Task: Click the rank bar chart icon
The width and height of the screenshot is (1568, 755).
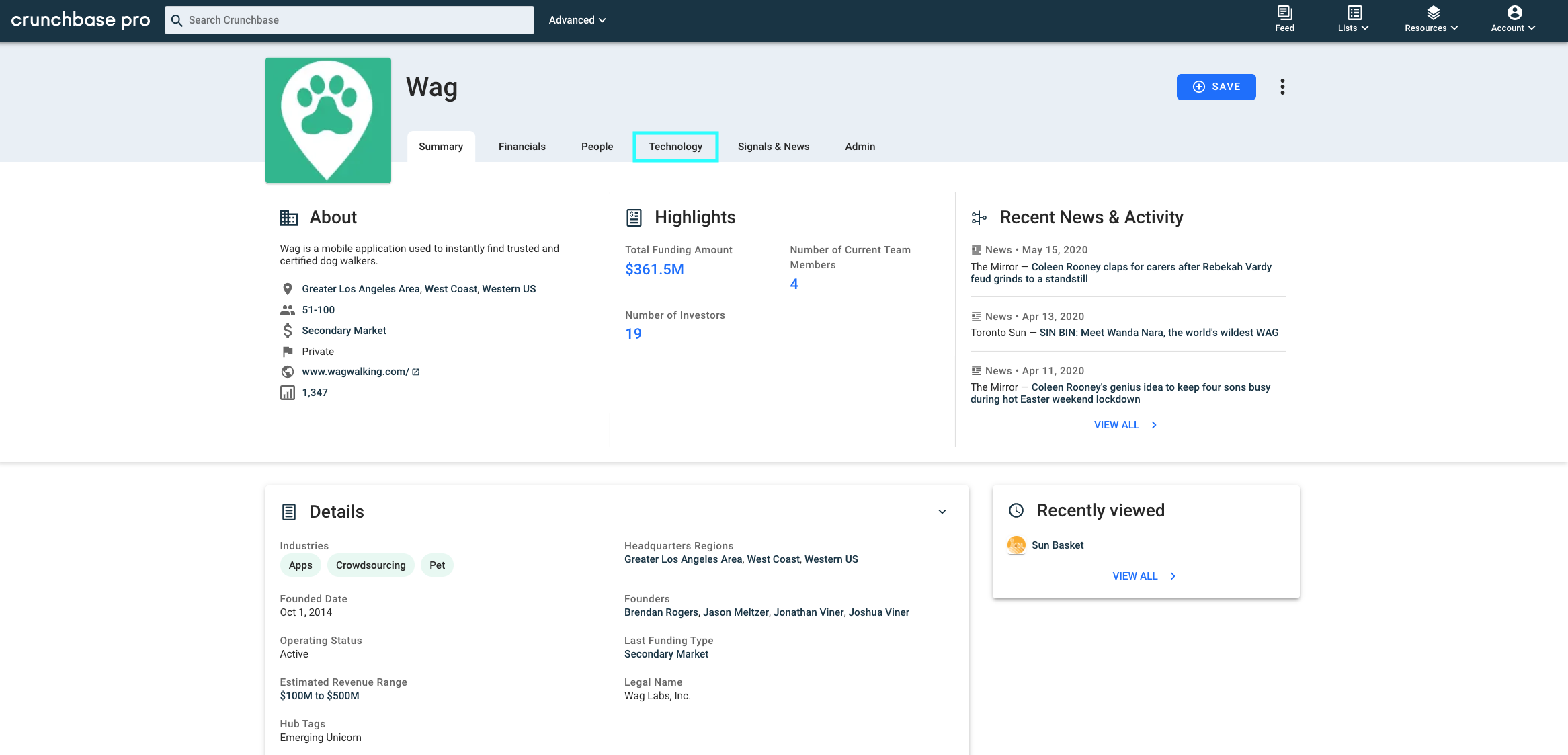Action: (288, 393)
